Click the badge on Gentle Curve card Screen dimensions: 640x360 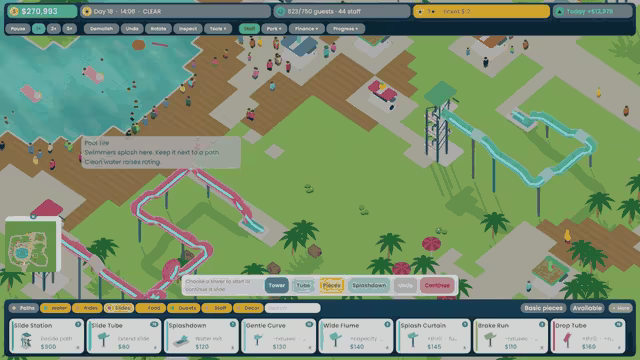(309, 324)
